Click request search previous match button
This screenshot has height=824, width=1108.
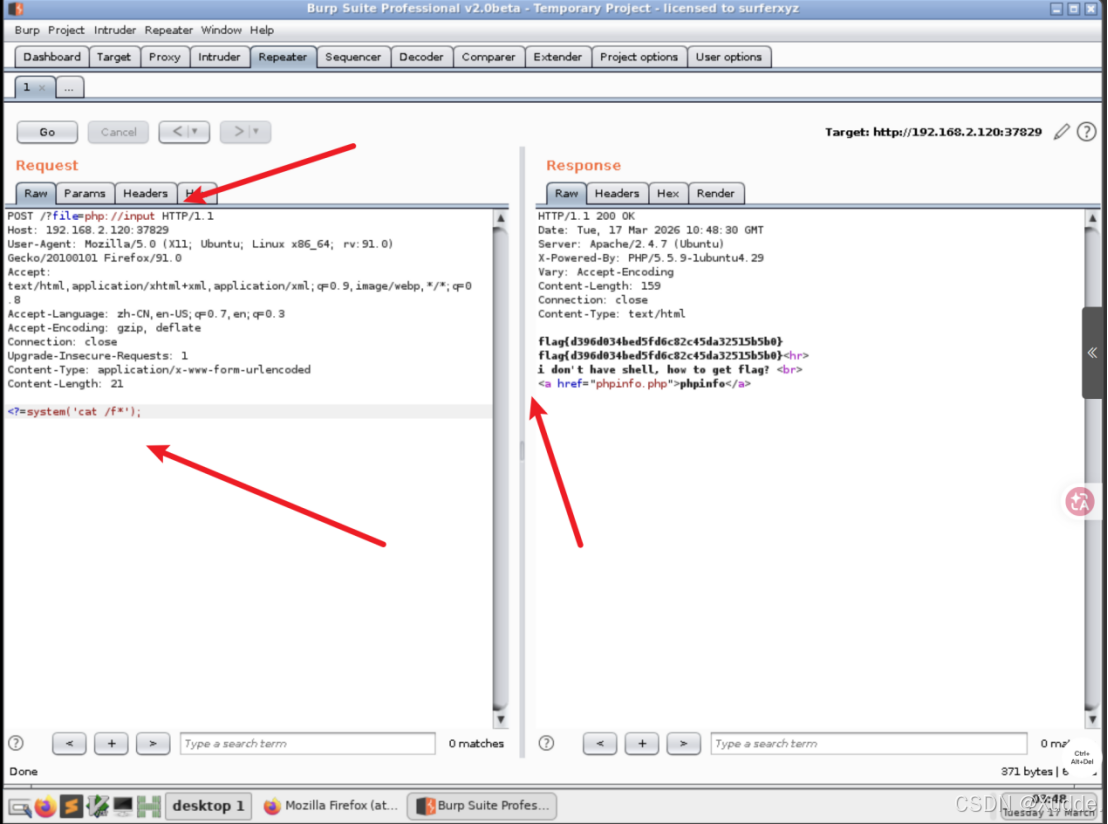[69, 743]
